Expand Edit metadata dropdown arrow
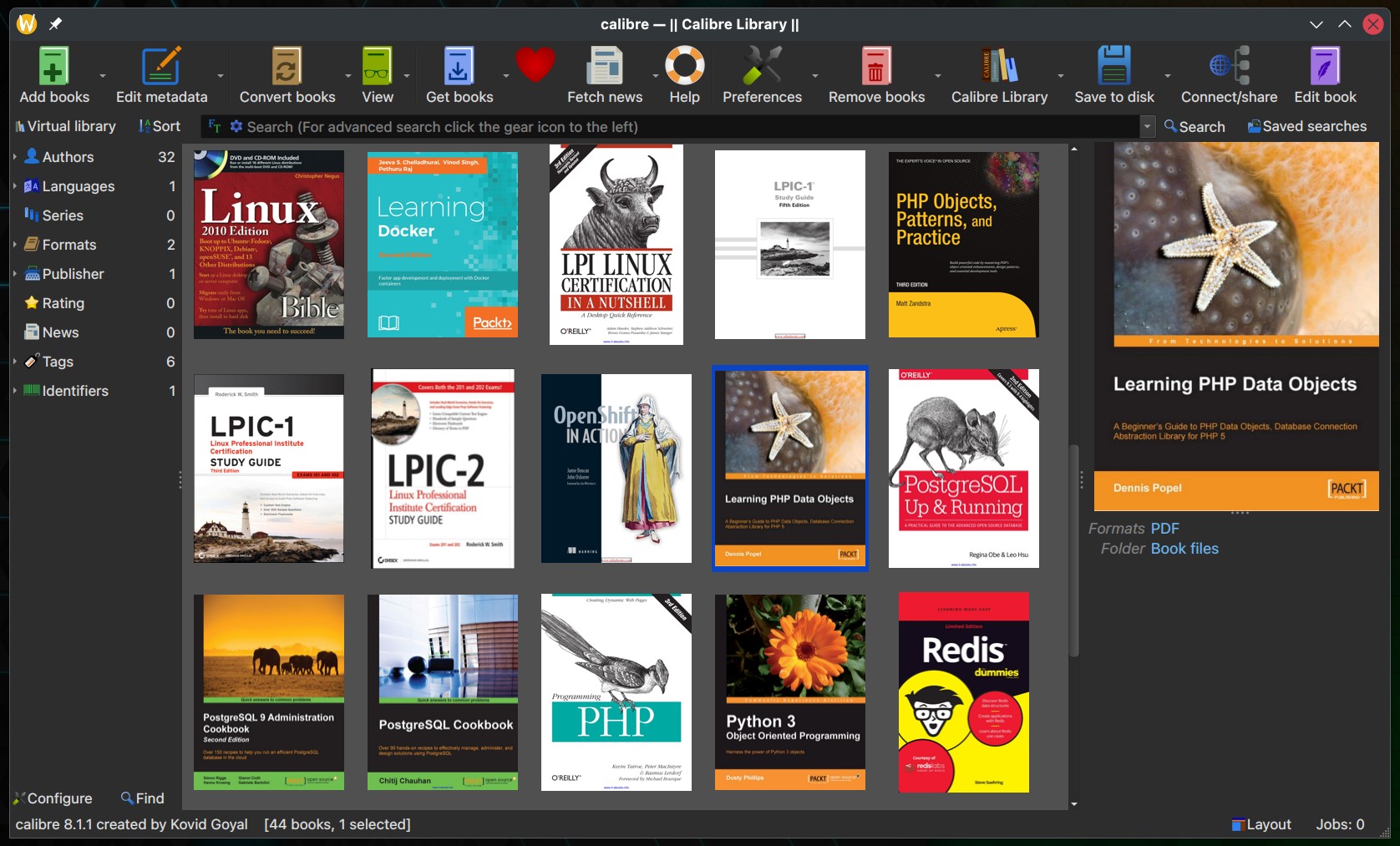Viewport: 1400px width, 846px height. click(x=221, y=76)
